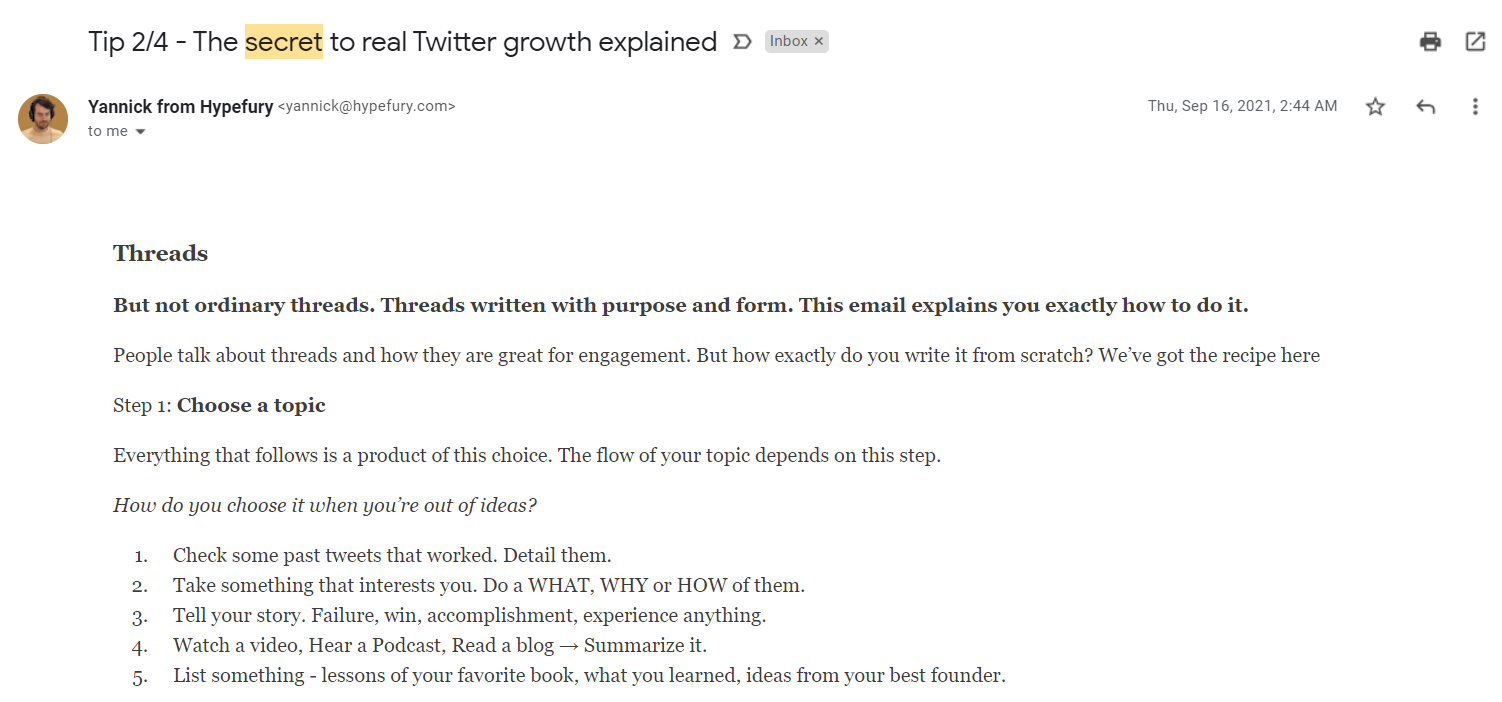Remove the Inbox label with its X
Image resolution: width=1502 pixels, height=702 pixels.
pyautogui.click(x=819, y=41)
